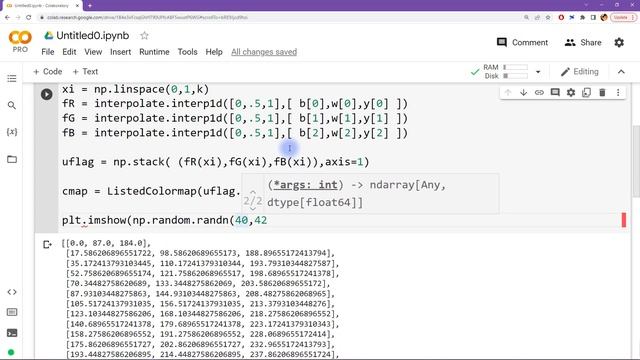The width and height of the screenshot is (640, 360).
Task: Open the Files folder panel
Action: coord(12,159)
